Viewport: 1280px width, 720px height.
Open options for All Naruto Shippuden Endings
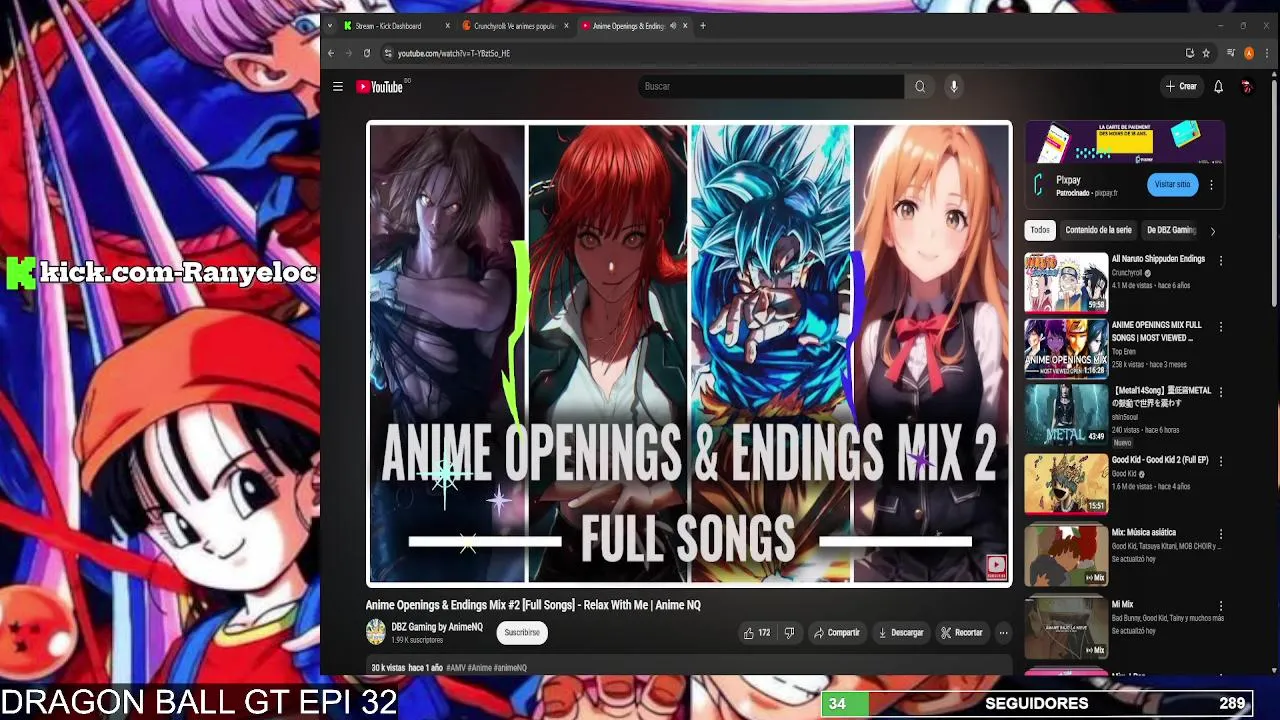coord(1220,261)
